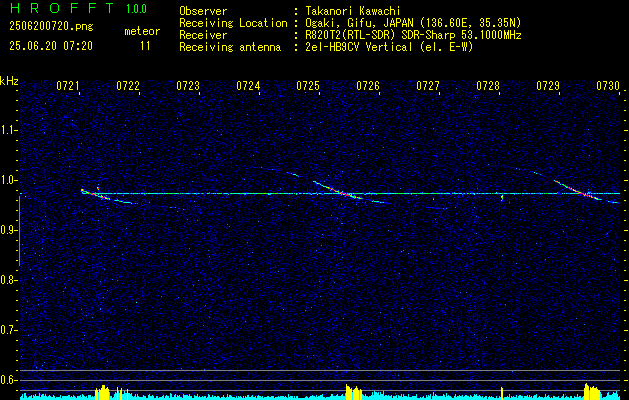
Task: Click the 0726 time marker
Action: (x=368, y=86)
